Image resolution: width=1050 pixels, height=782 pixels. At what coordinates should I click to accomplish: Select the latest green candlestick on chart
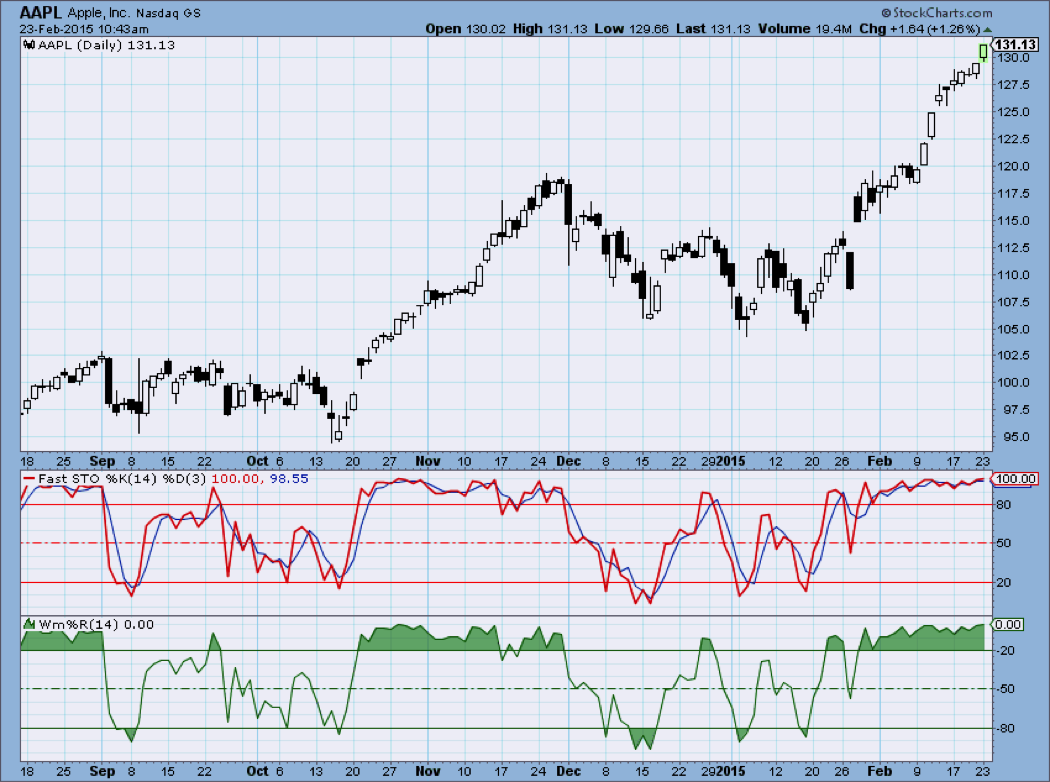tap(984, 51)
